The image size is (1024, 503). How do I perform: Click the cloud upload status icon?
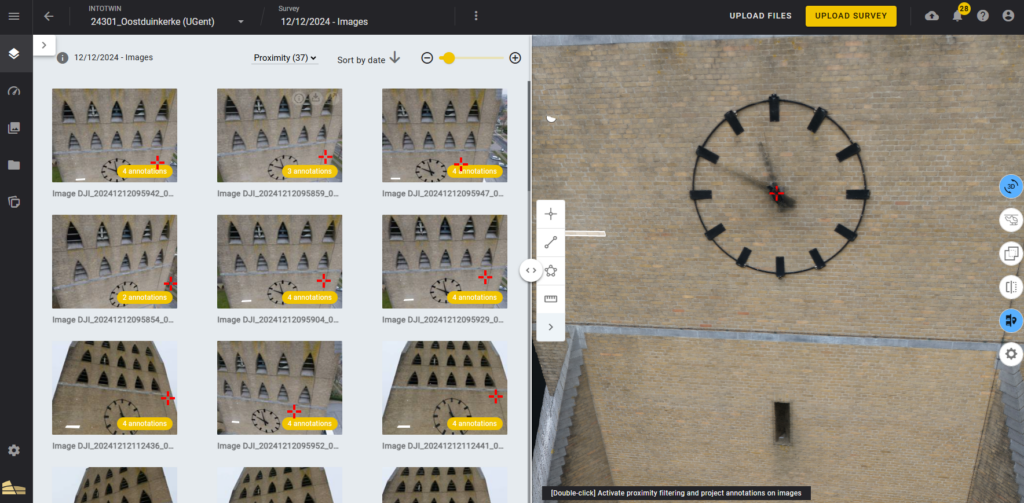(x=932, y=16)
